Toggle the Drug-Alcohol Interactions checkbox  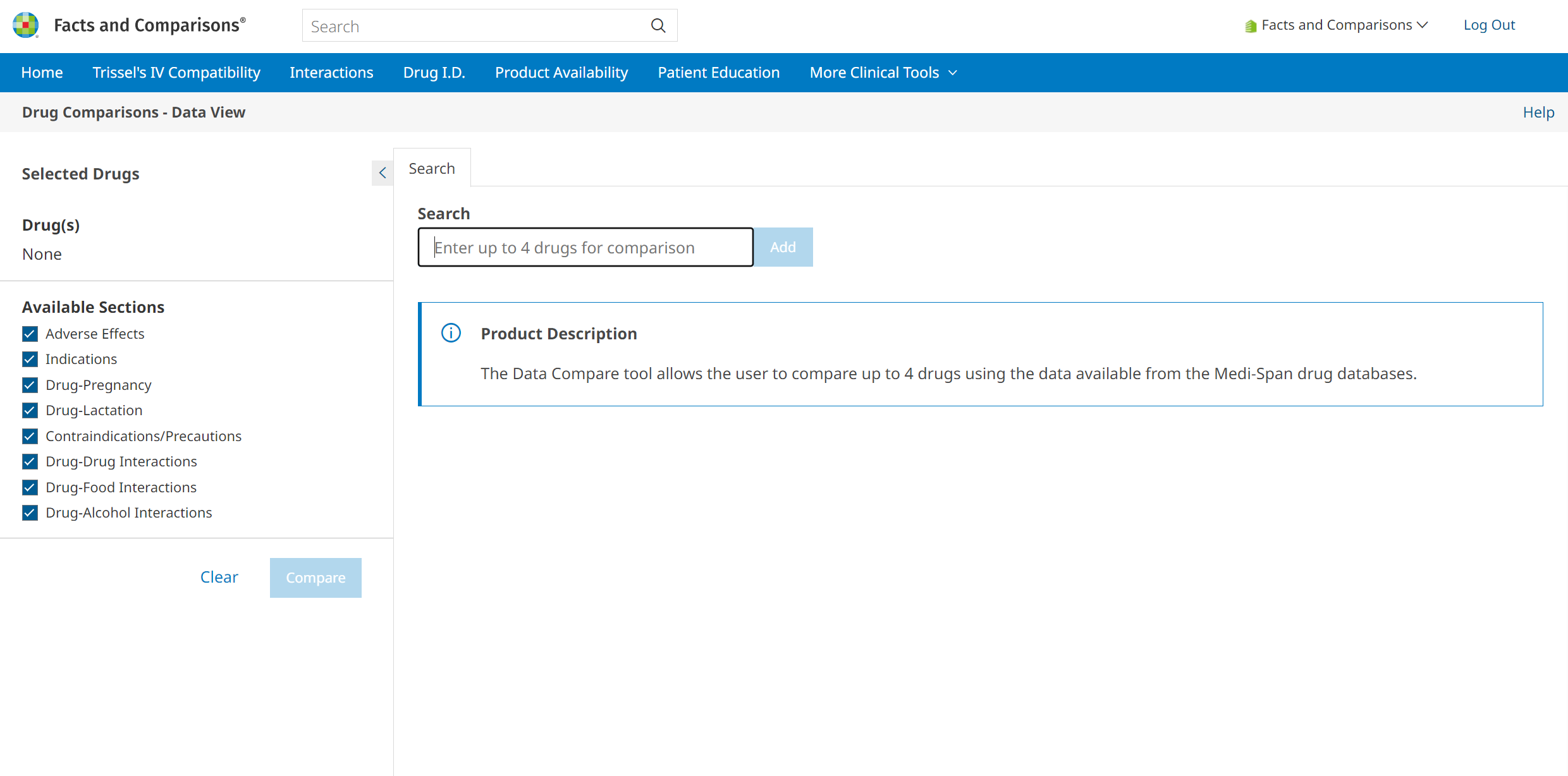pos(30,512)
